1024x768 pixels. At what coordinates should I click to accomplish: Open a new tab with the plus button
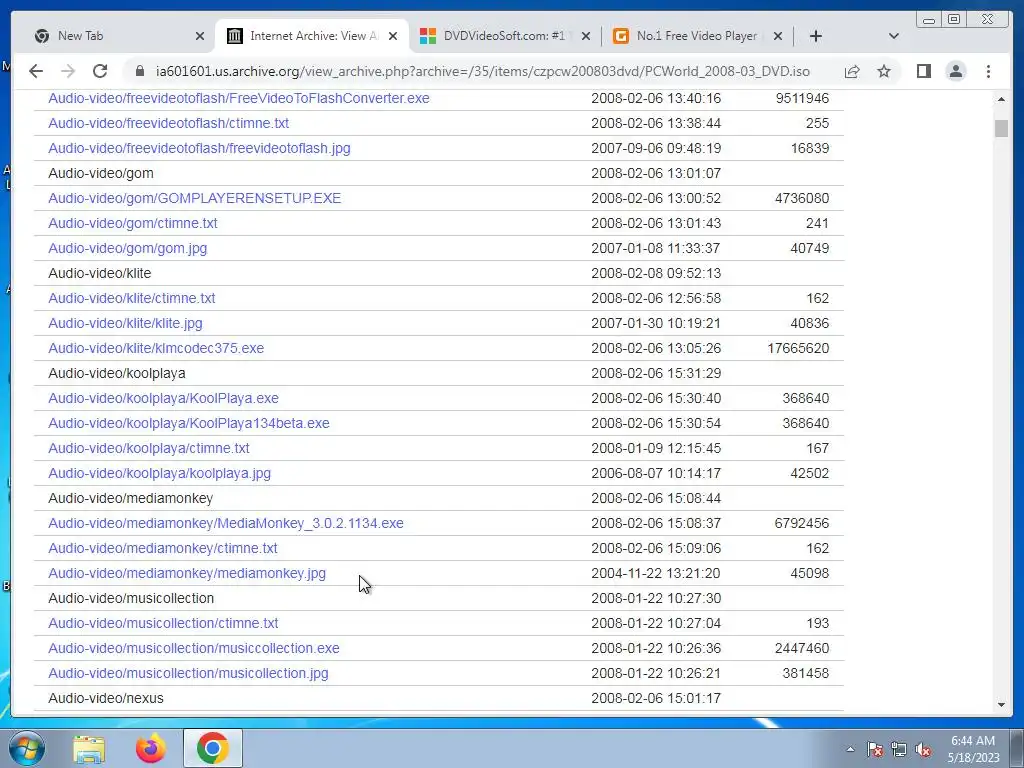coord(816,36)
